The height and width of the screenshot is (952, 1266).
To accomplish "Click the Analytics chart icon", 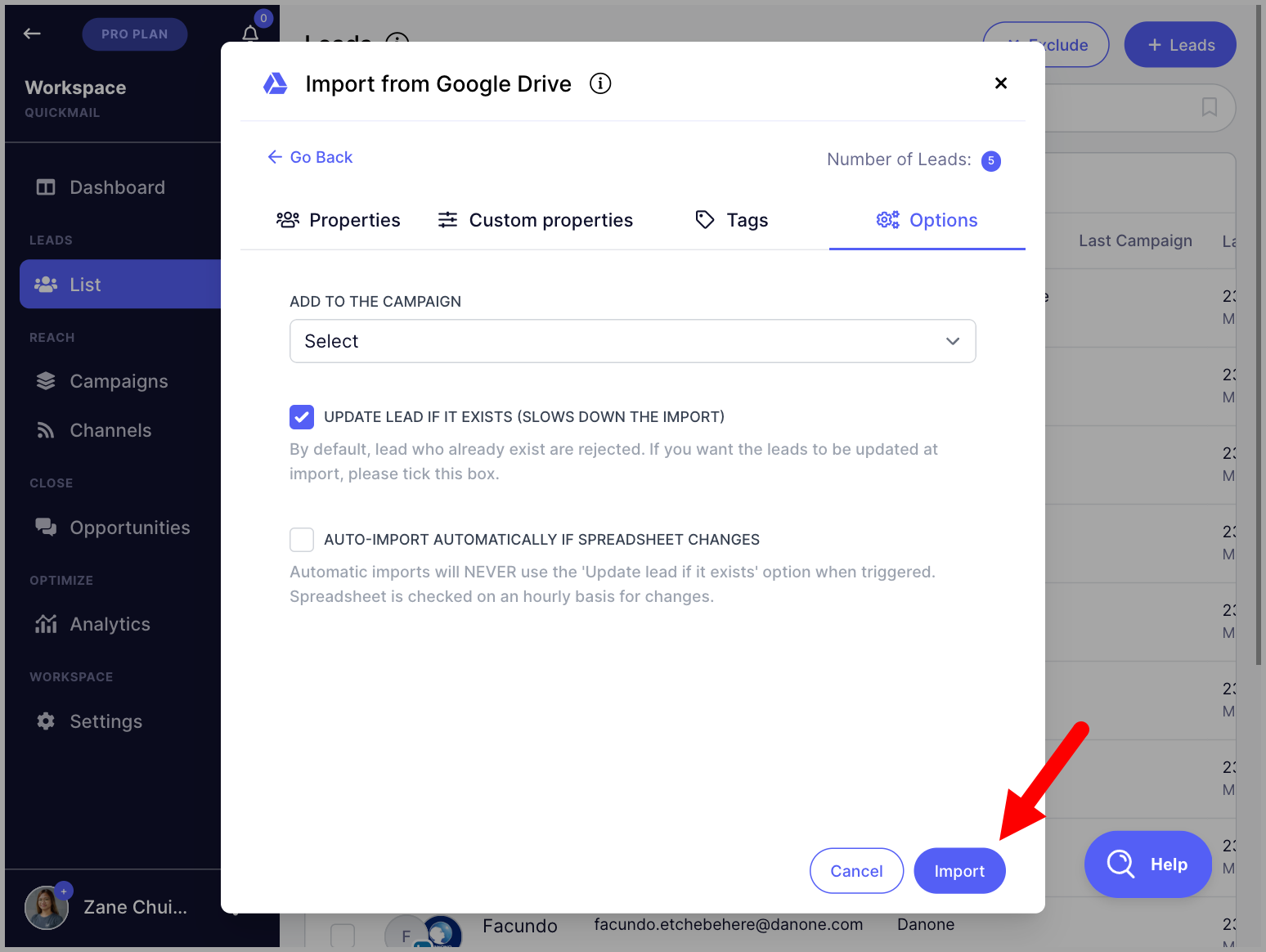I will click(46, 624).
